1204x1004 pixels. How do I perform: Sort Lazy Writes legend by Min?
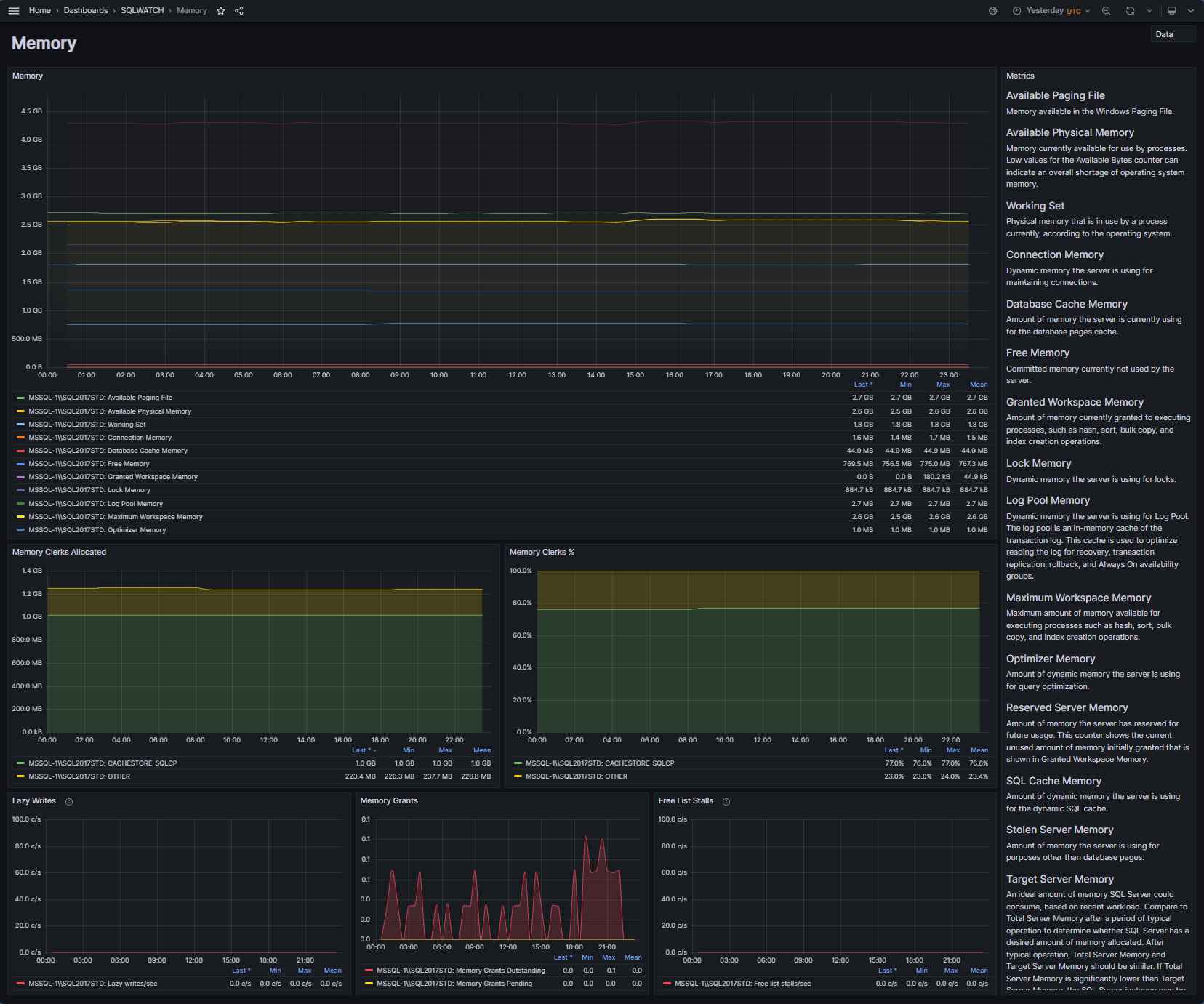[x=275, y=971]
